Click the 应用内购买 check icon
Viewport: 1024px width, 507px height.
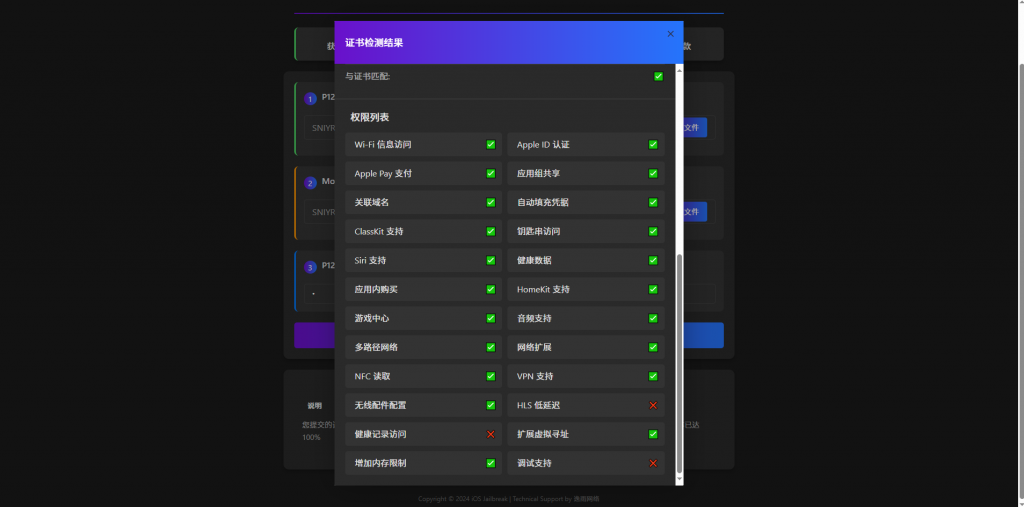(490, 289)
